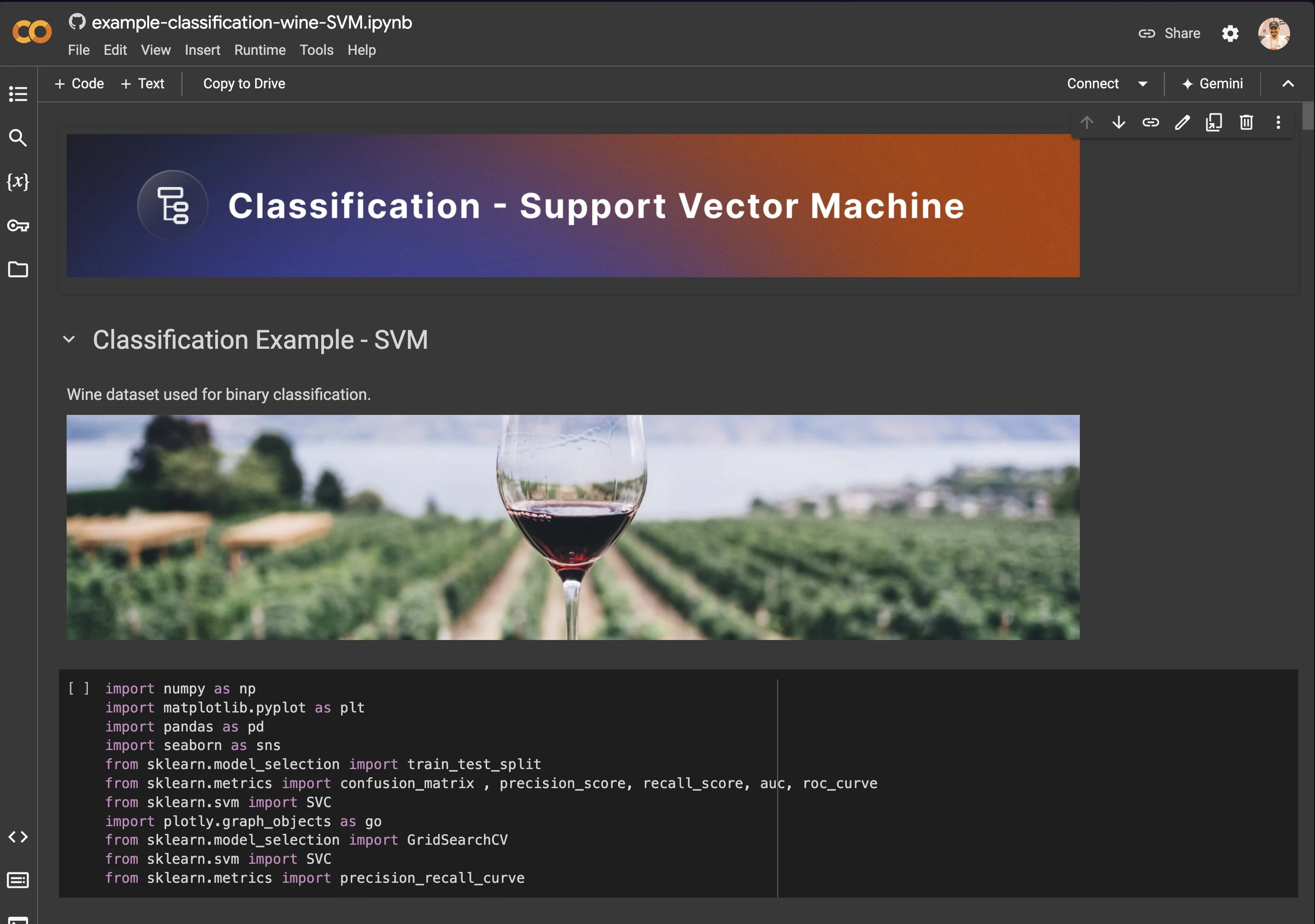Edit the banner cell with pencil icon
1315x924 pixels.
[1182, 122]
